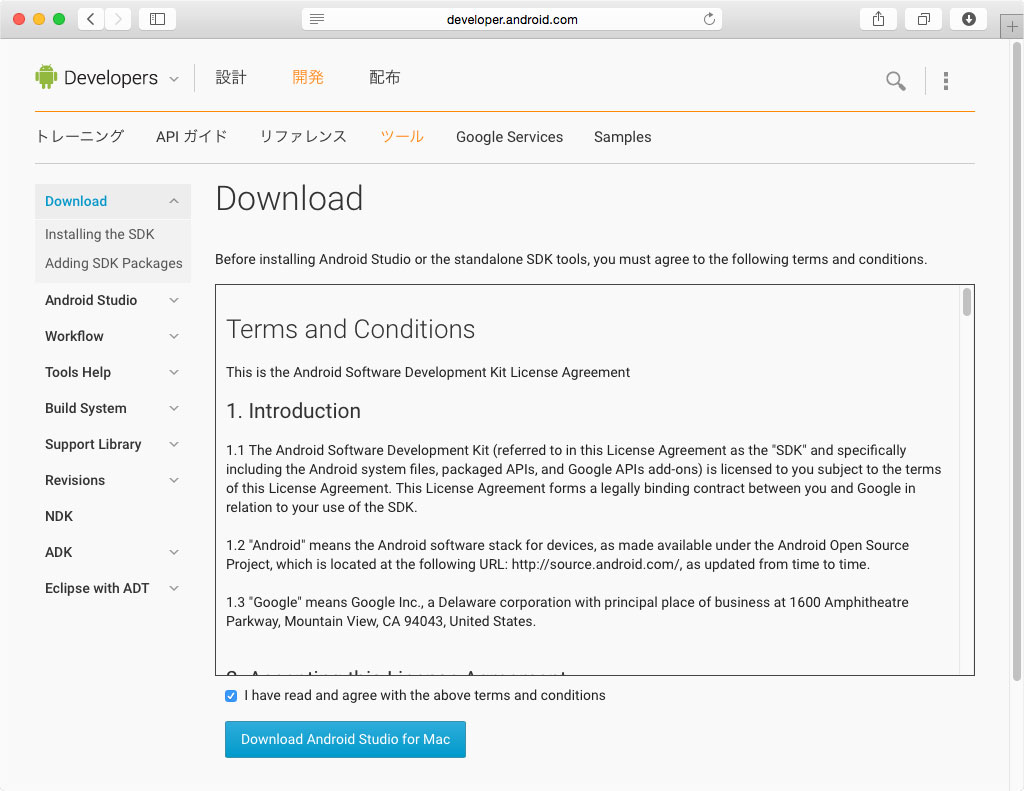1024x791 pixels.
Task: Open the Adding SDK Packages link
Action: point(114,263)
